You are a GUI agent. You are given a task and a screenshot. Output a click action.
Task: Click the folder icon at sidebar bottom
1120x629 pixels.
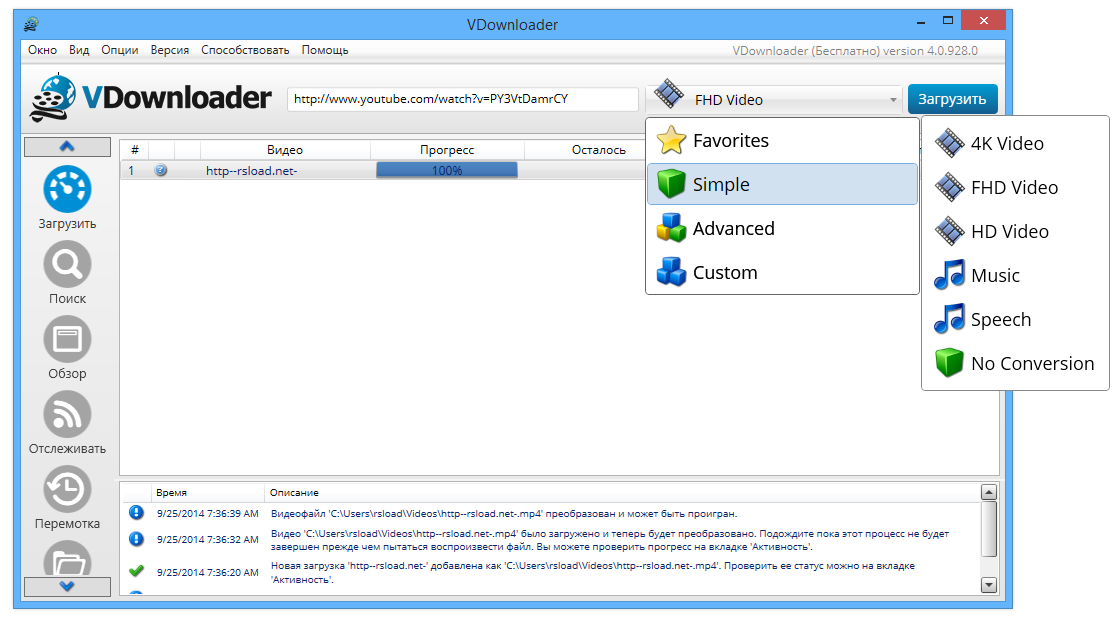(x=67, y=559)
